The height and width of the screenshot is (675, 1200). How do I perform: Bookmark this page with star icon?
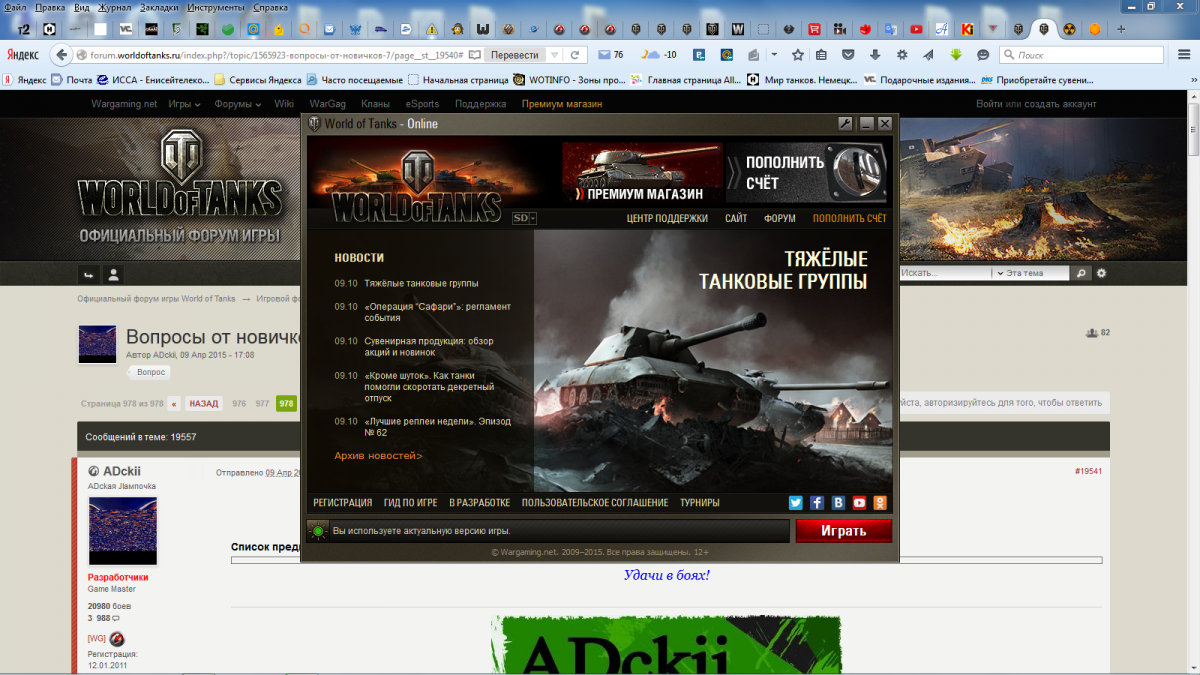pos(797,55)
